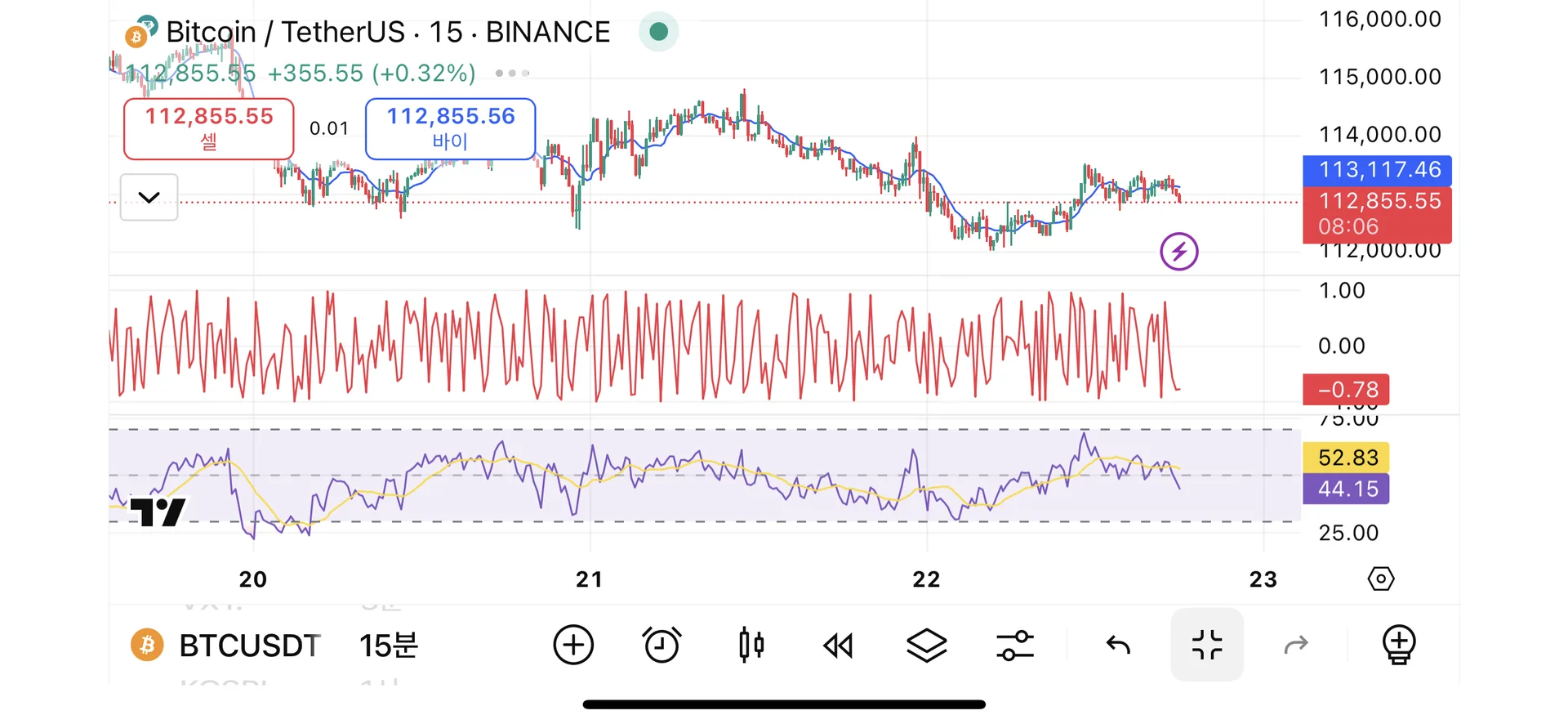Image resolution: width=1568 pixels, height=724 pixels.
Task: Tap the orange Bitcoin icon beside BTCUSDT
Action: 147,646
